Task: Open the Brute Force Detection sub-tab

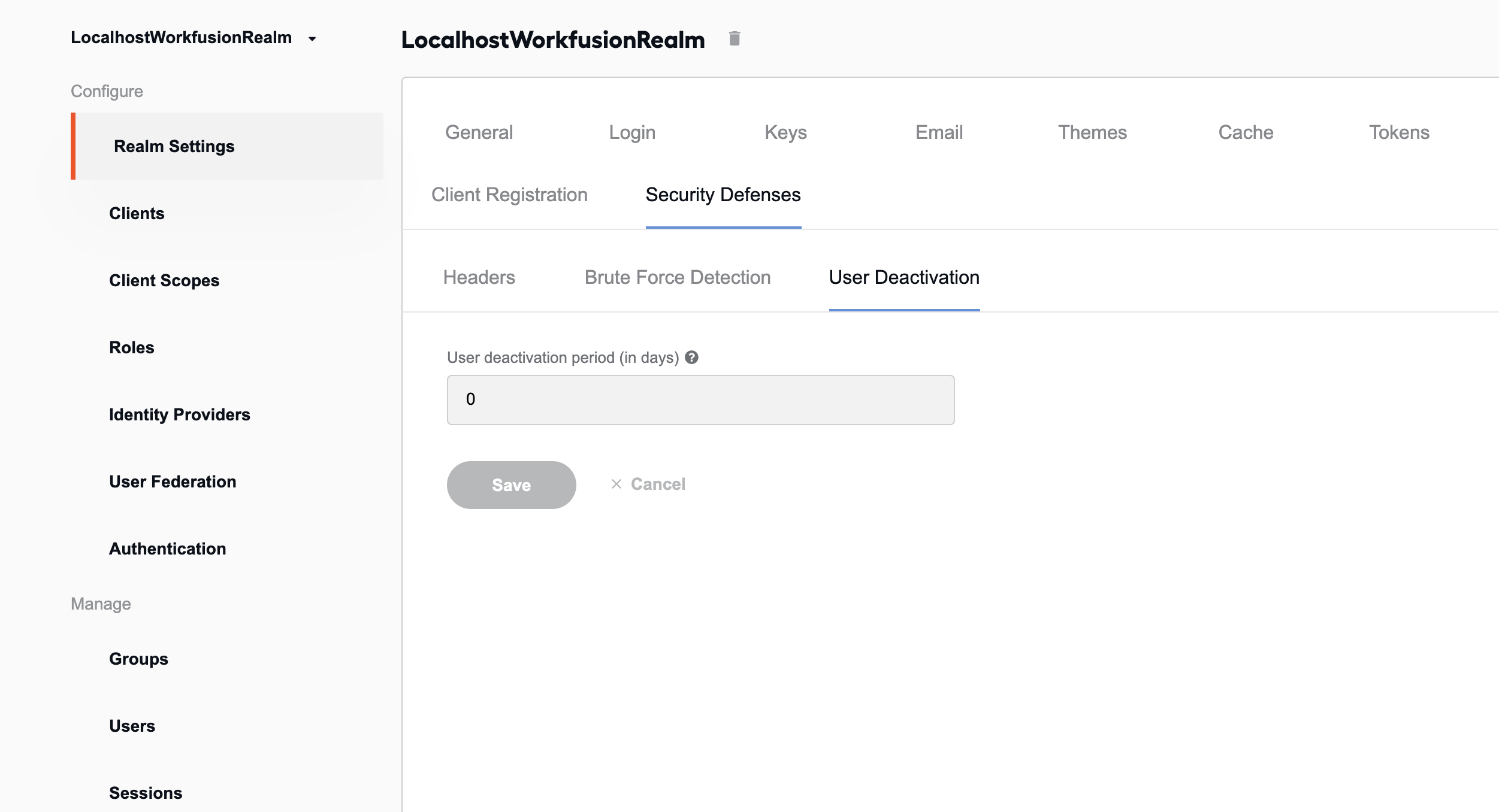Action: coord(678,277)
